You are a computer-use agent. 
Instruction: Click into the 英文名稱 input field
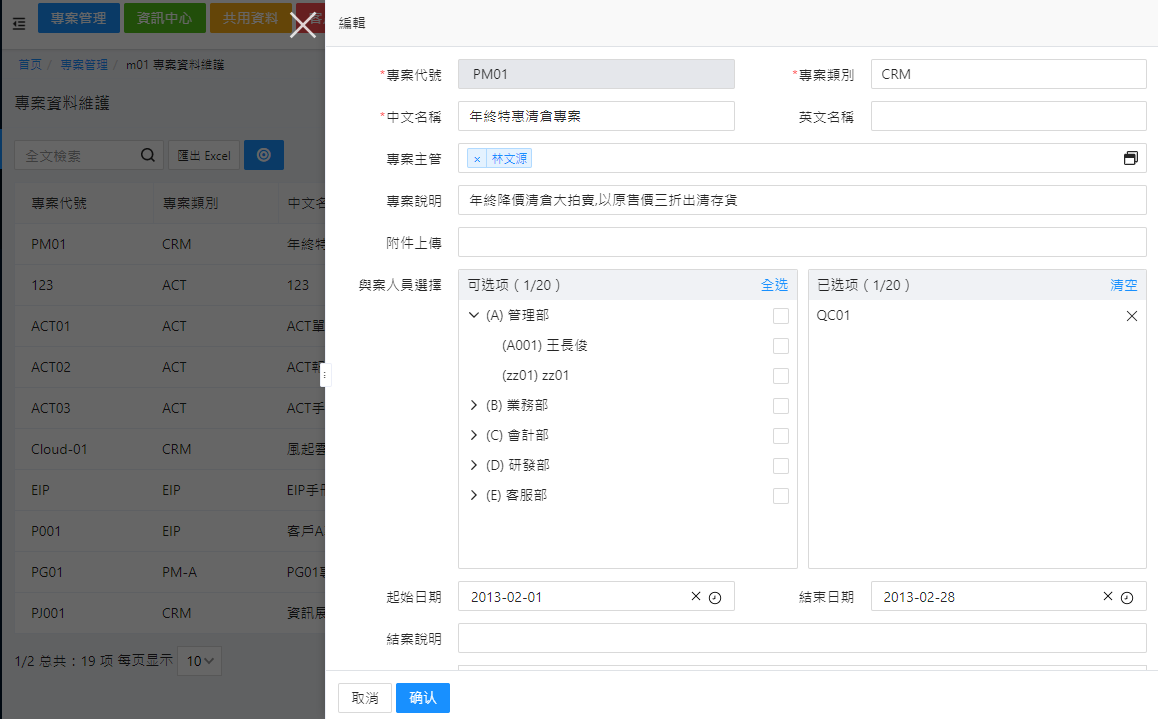pos(1008,116)
